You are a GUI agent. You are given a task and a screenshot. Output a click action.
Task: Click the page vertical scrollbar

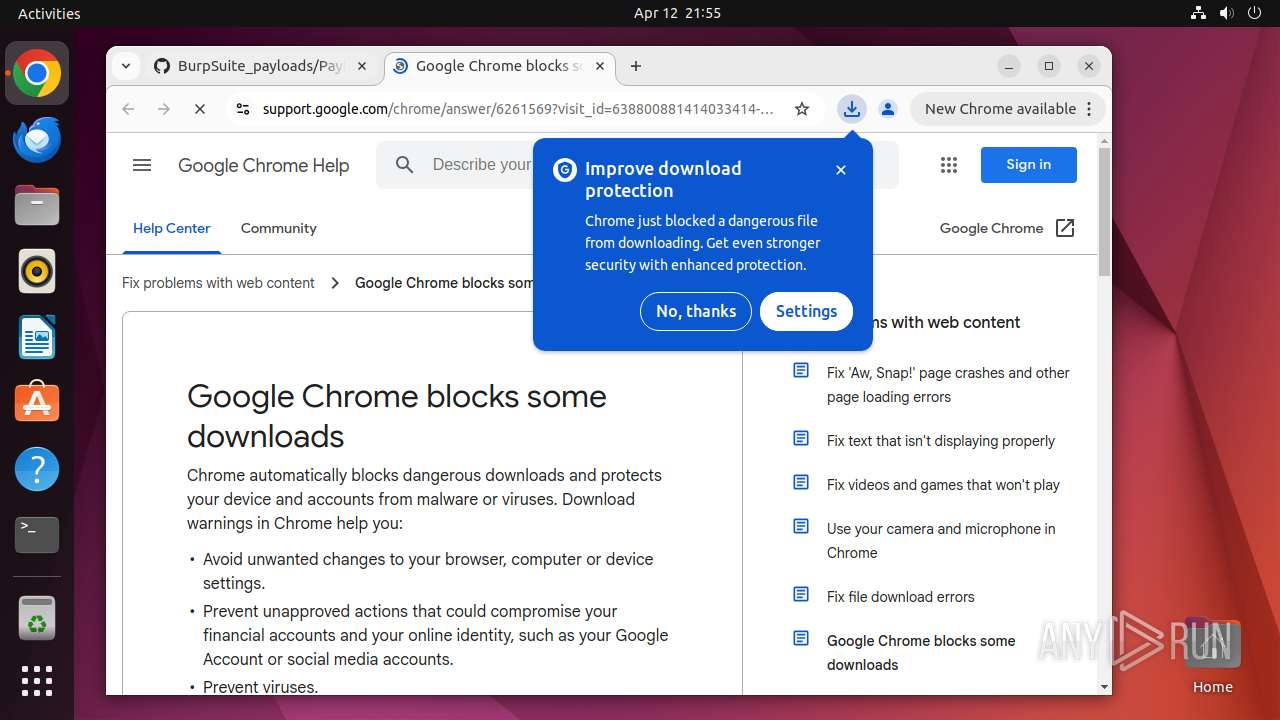[1104, 211]
